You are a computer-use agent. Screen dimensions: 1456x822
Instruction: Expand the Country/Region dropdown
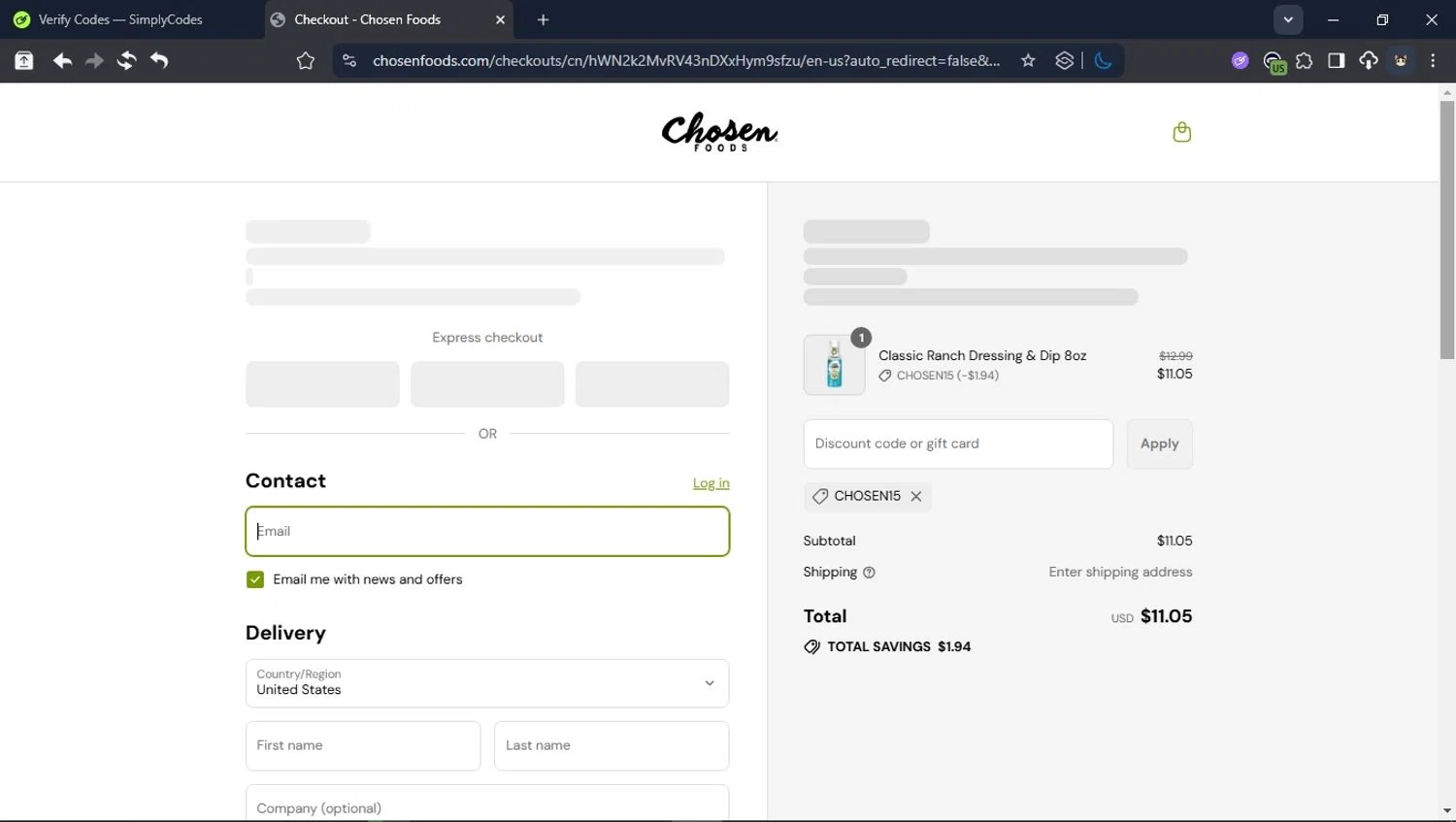[487, 683]
